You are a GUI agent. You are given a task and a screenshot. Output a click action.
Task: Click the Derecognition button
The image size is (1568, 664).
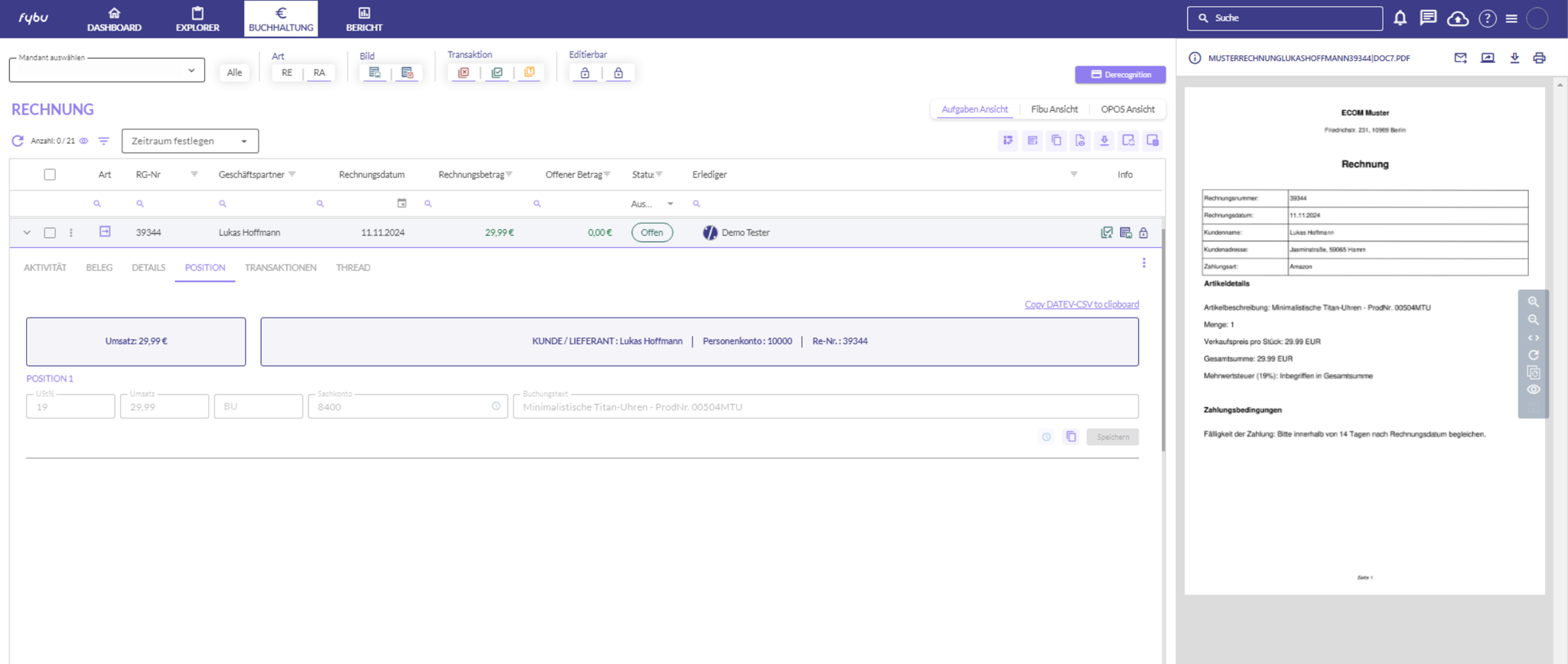1120,74
